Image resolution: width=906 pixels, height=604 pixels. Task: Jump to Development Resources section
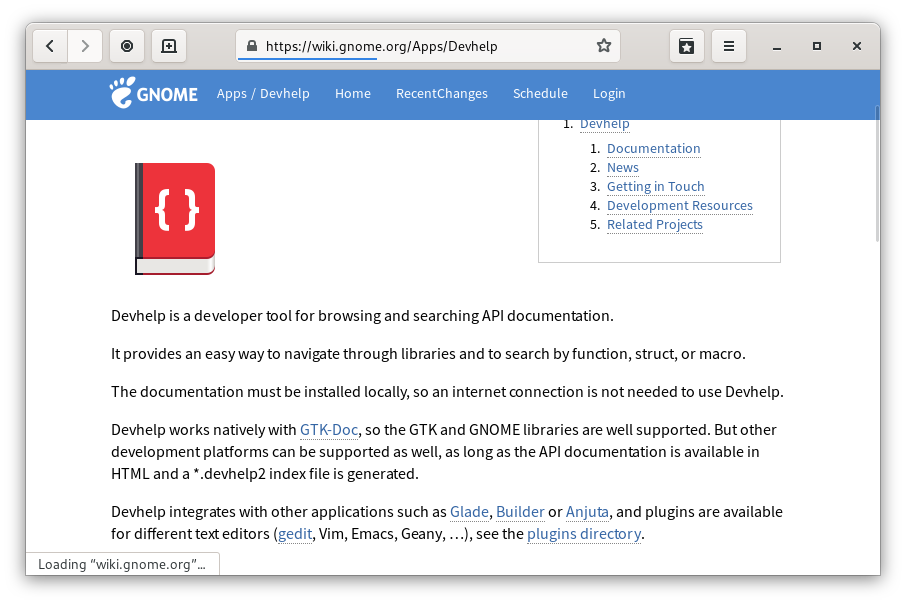pos(680,206)
